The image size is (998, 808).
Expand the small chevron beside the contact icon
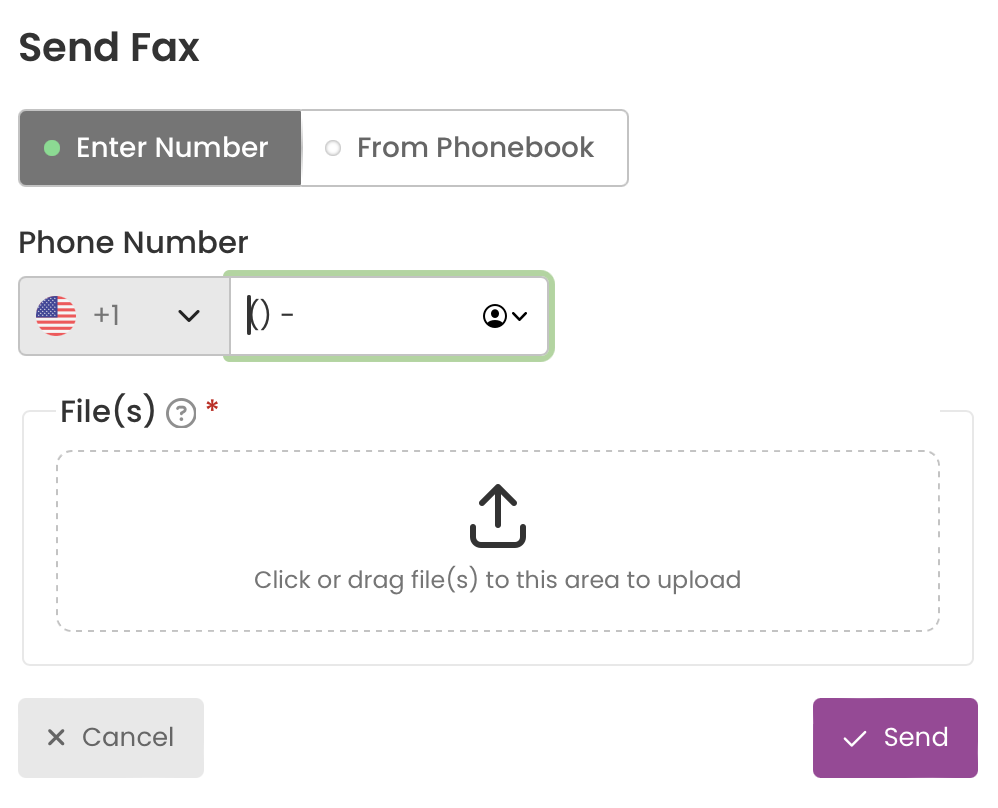[x=519, y=316]
